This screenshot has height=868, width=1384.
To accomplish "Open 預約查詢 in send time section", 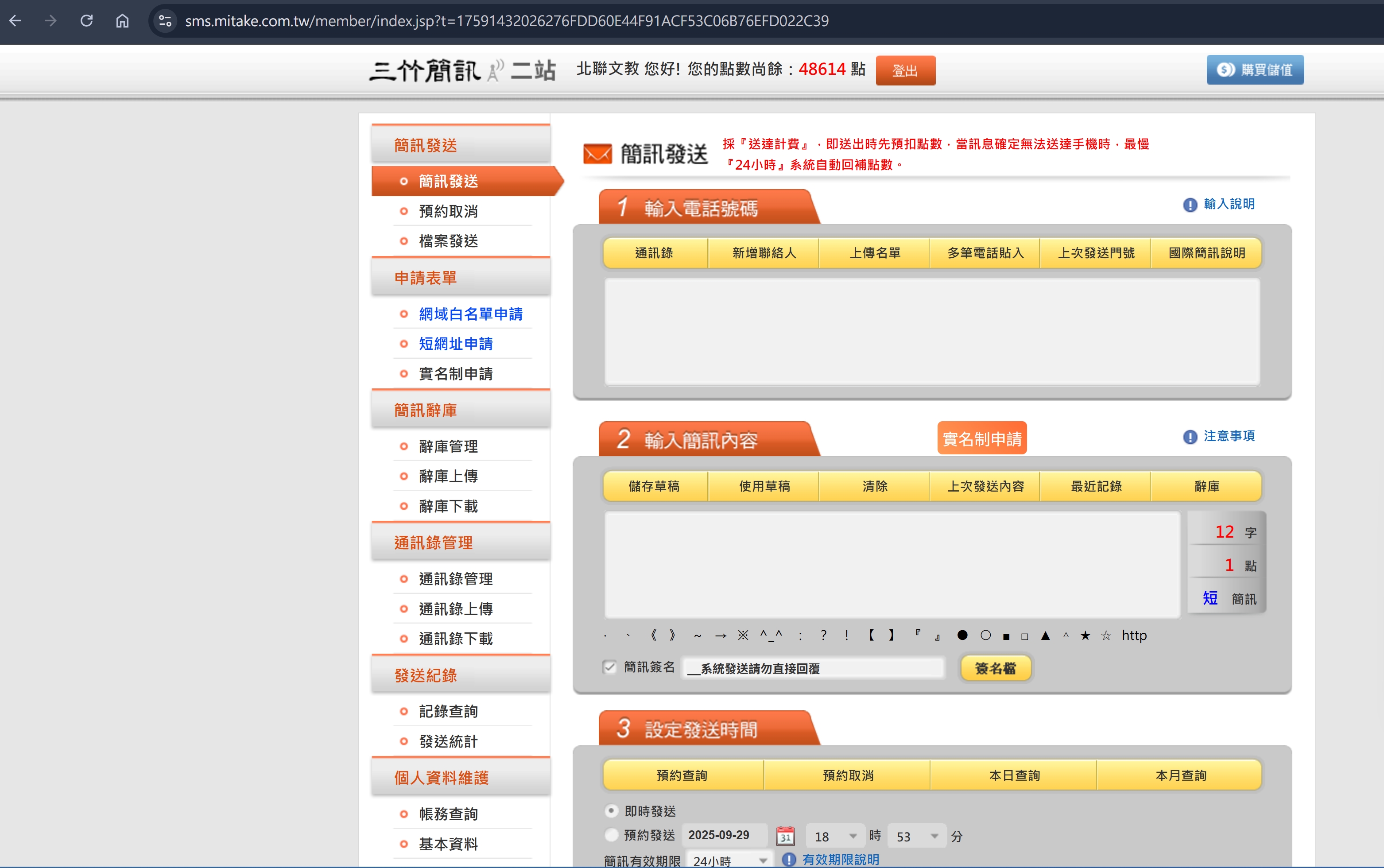I will pos(682,775).
